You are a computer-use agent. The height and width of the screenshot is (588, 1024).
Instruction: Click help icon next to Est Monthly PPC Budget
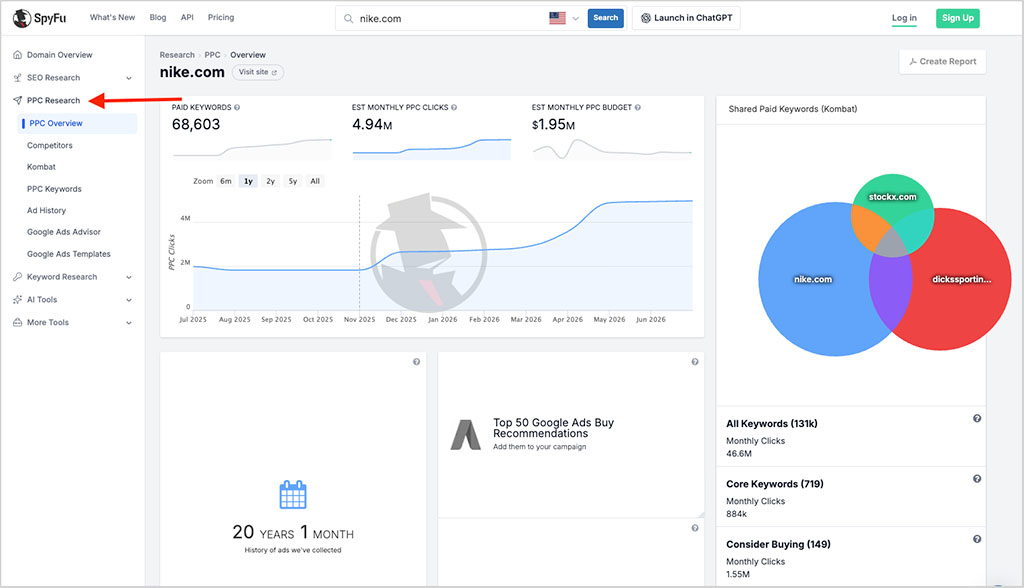pos(637,107)
